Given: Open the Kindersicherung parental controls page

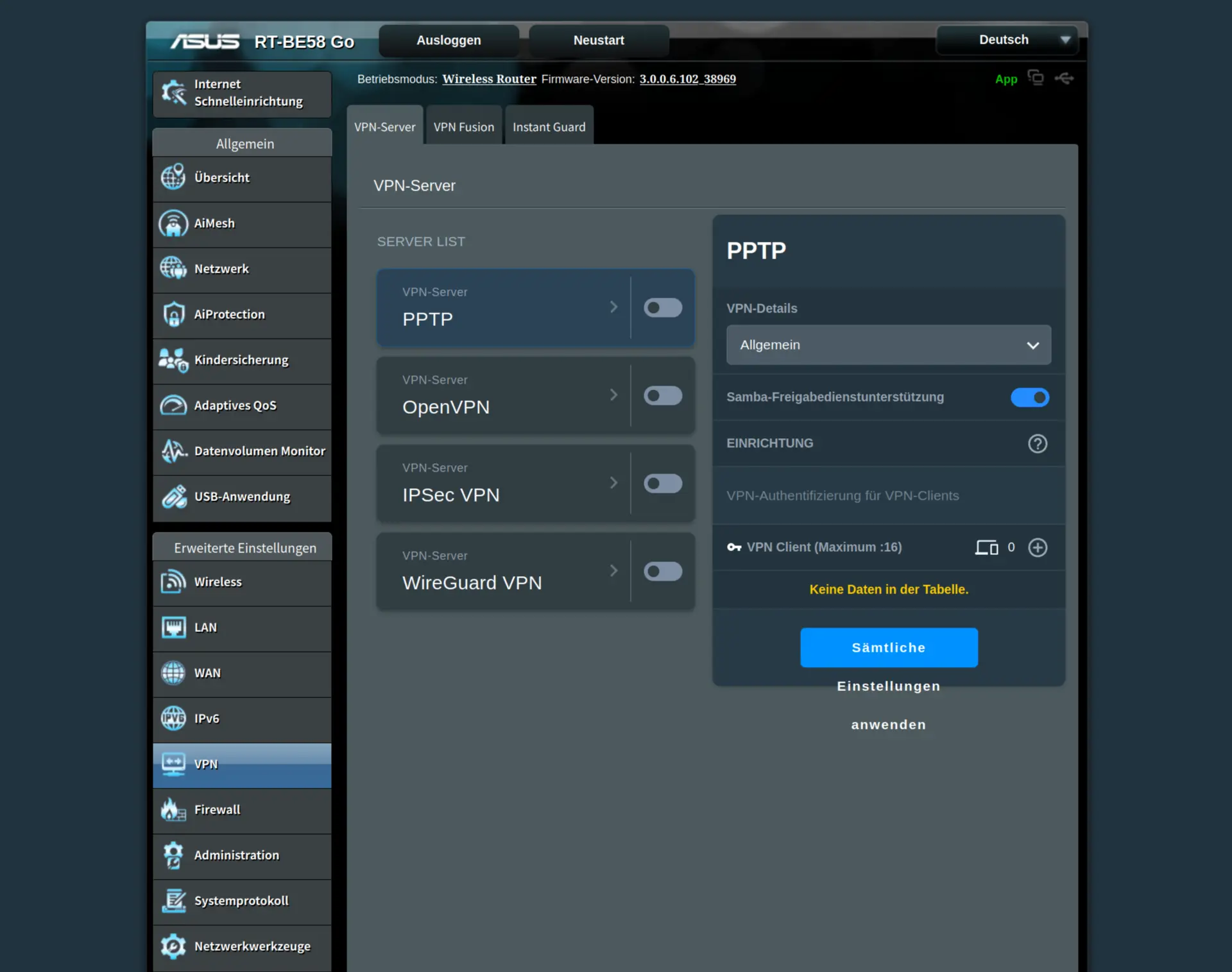Looking at the screenshot, I should (242, 360).
